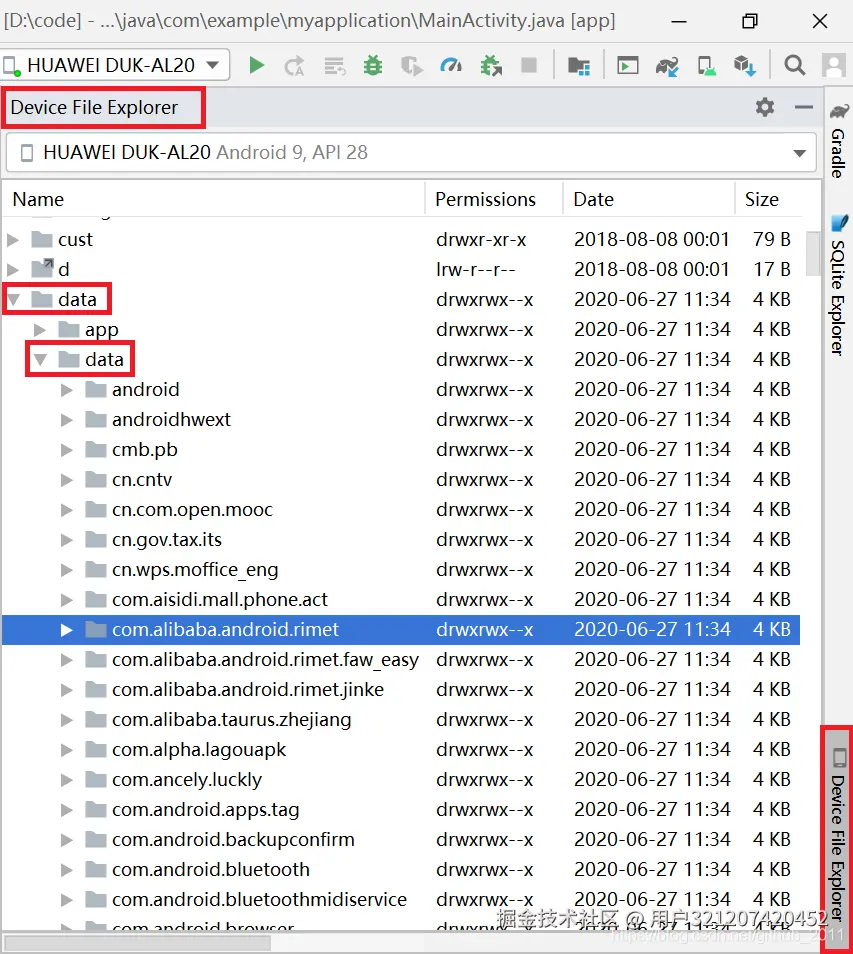
Task: Open Device File Explorer settings gear
Action: pos(765,107)
